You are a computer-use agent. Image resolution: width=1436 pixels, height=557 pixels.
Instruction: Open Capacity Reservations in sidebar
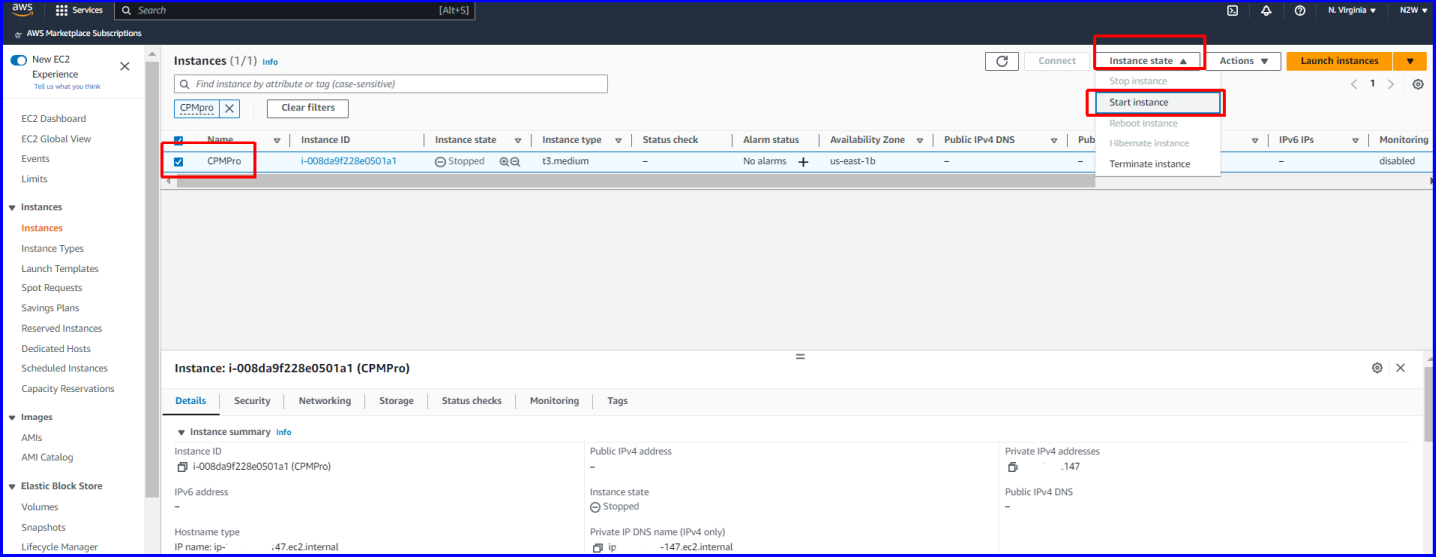click(68, 389)
